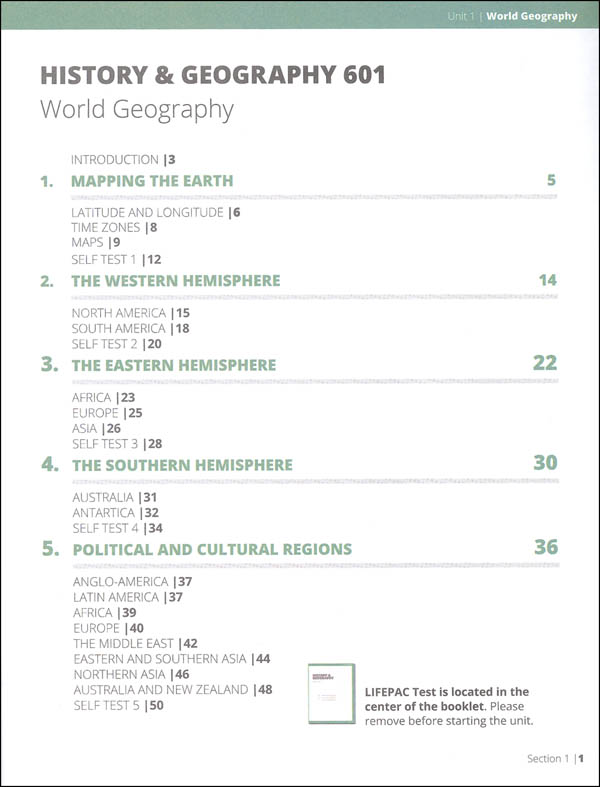Click the Asia entry on page 26

(96, 429)
